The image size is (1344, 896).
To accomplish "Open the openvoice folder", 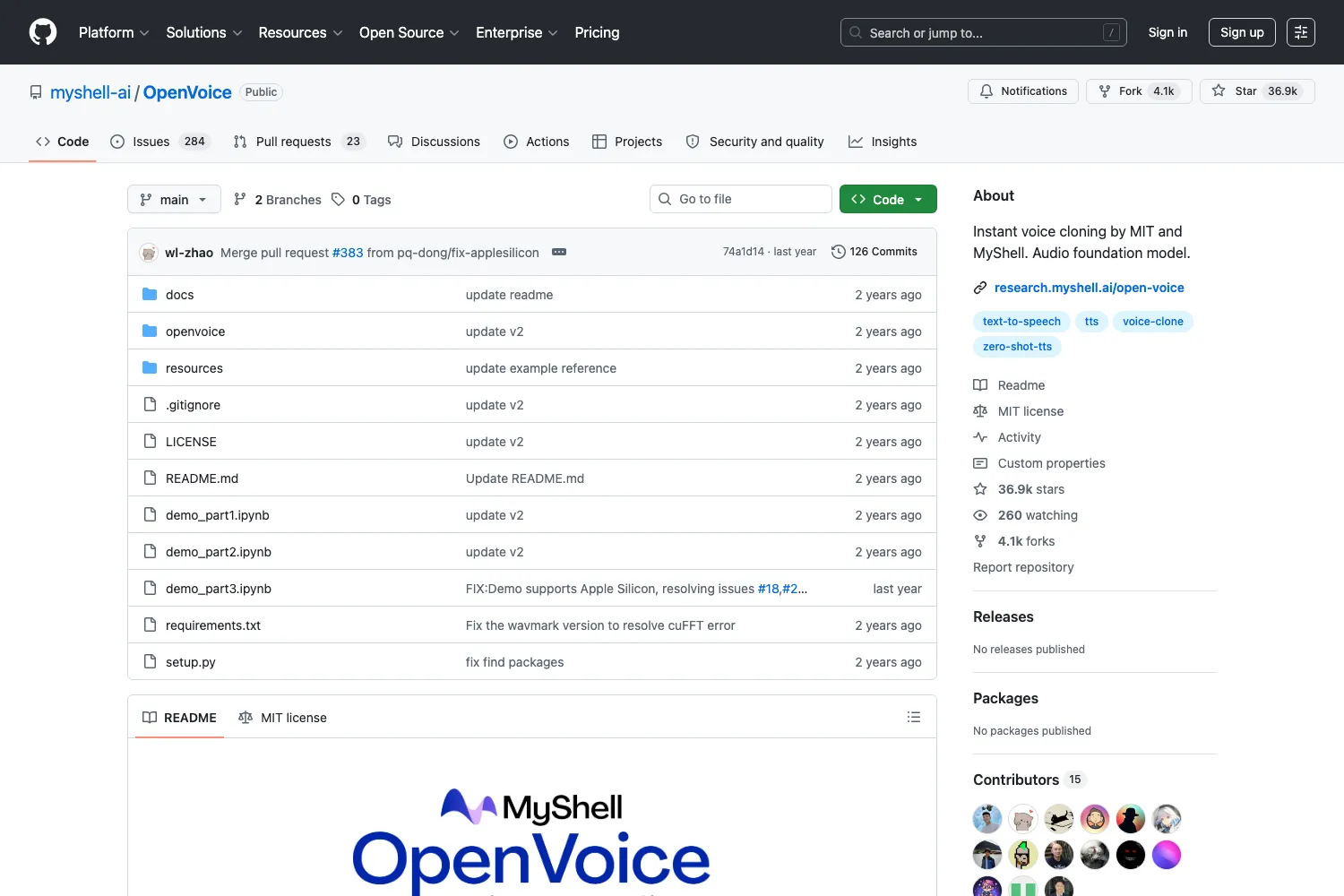I will click(195, 332).
